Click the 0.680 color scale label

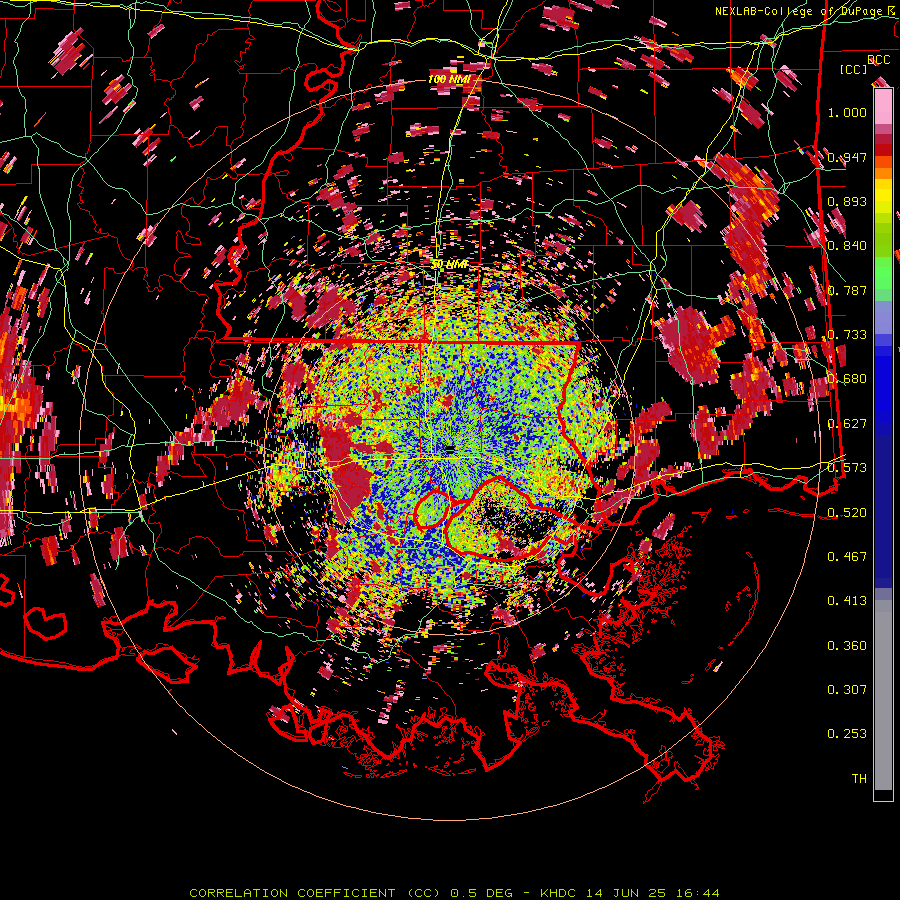click(x=847, y=379)
